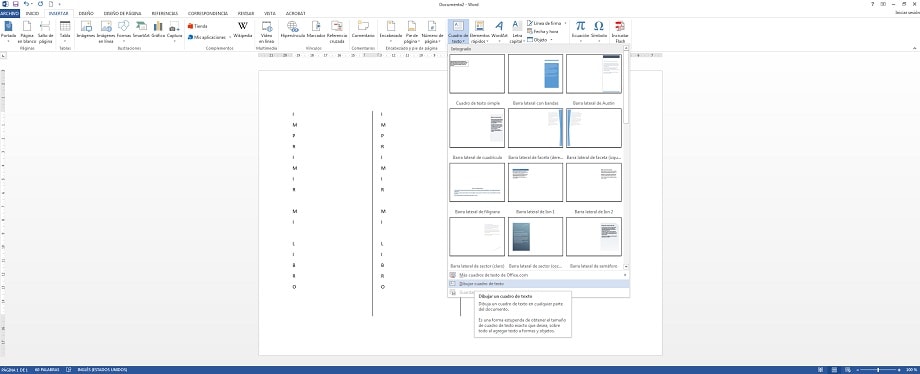Undo last action in quick access toolbar
Screen dimensions: 920x374
26,4
